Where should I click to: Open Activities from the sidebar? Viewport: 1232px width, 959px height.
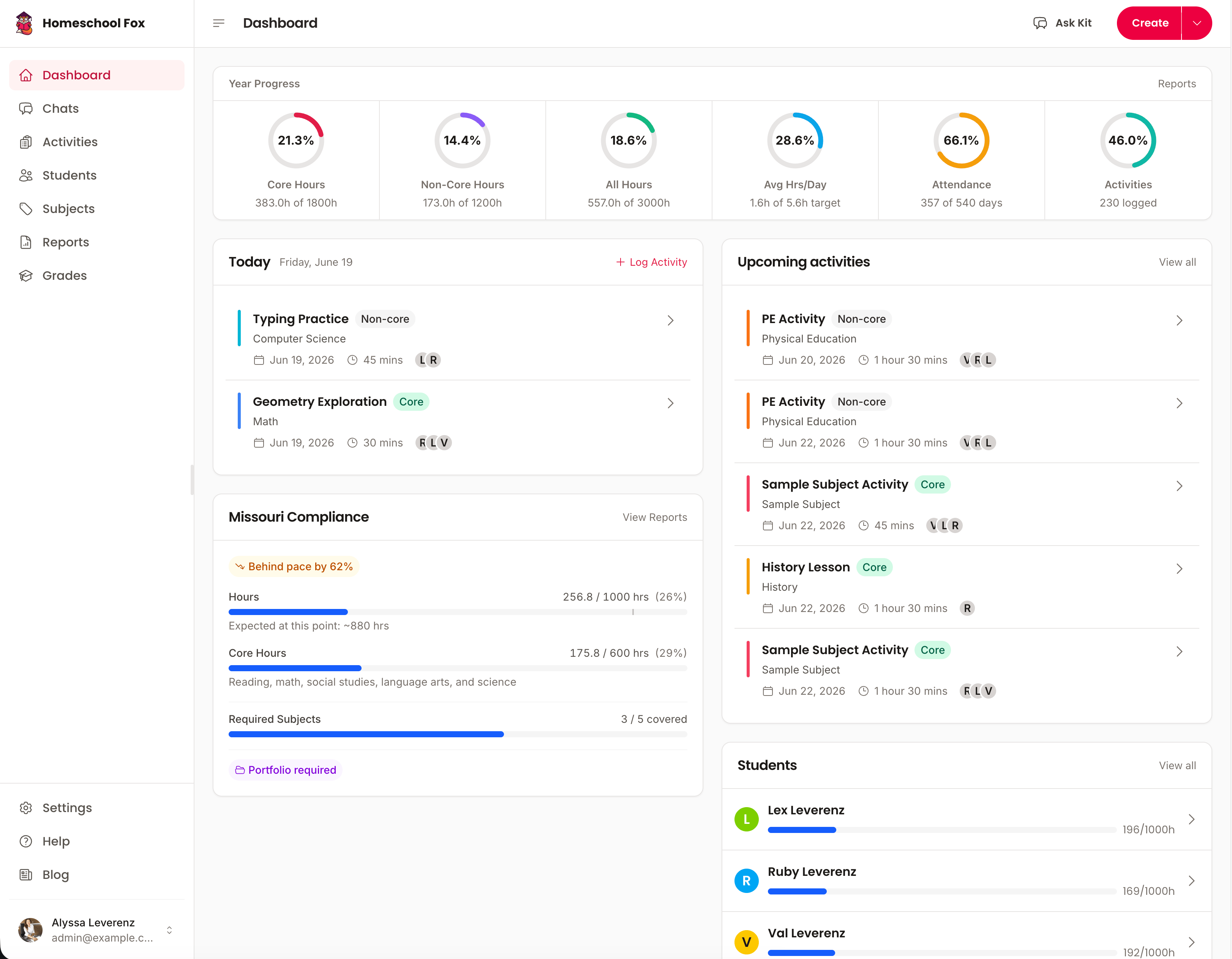point(96,142)
